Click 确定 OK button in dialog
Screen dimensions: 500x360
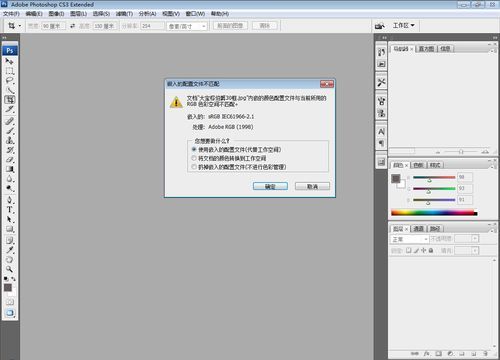[270, 186]
